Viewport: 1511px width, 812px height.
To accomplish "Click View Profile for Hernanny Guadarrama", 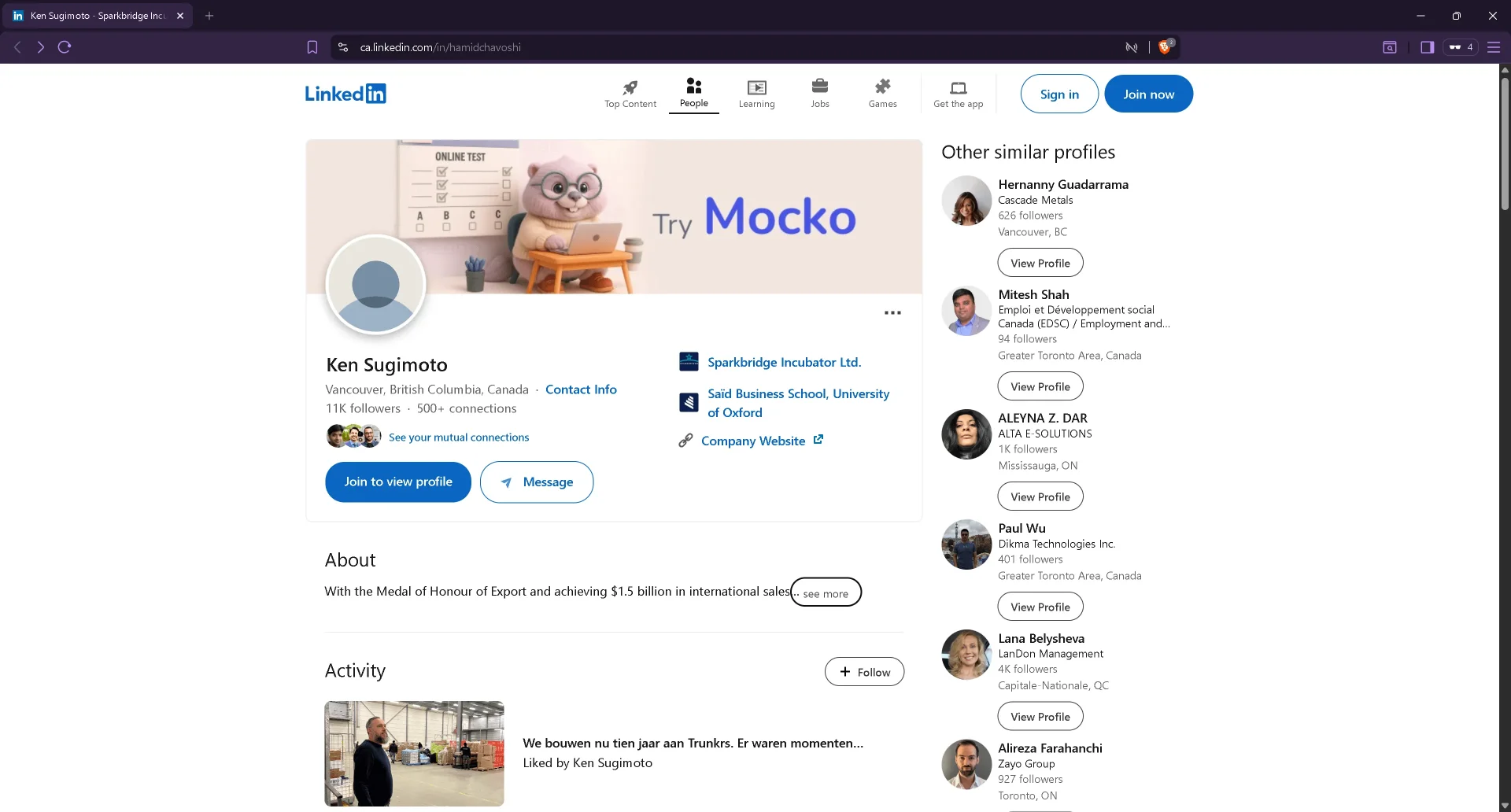I will coord(1040,263).
